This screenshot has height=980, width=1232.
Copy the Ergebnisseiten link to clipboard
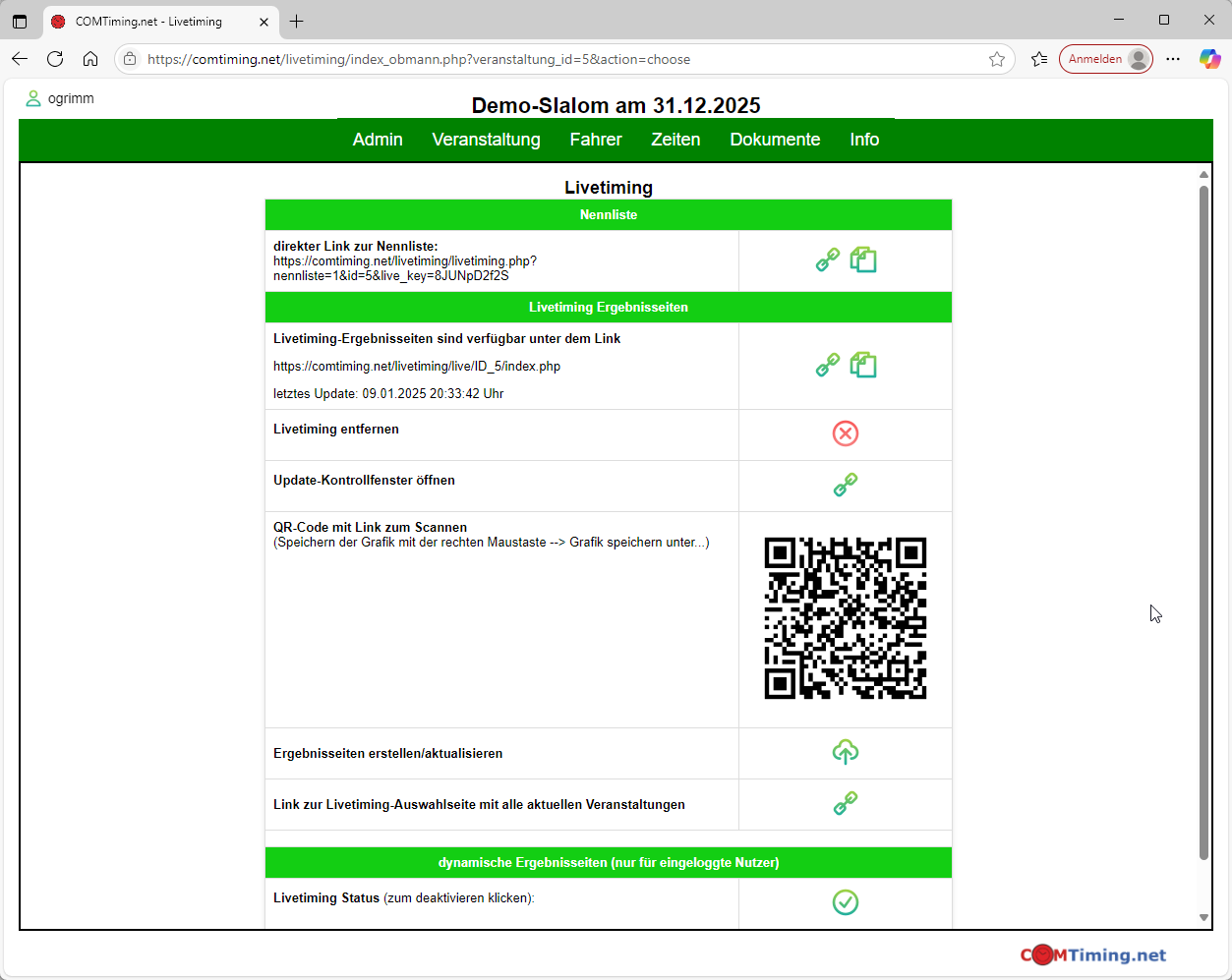click(x=863, y=365)
